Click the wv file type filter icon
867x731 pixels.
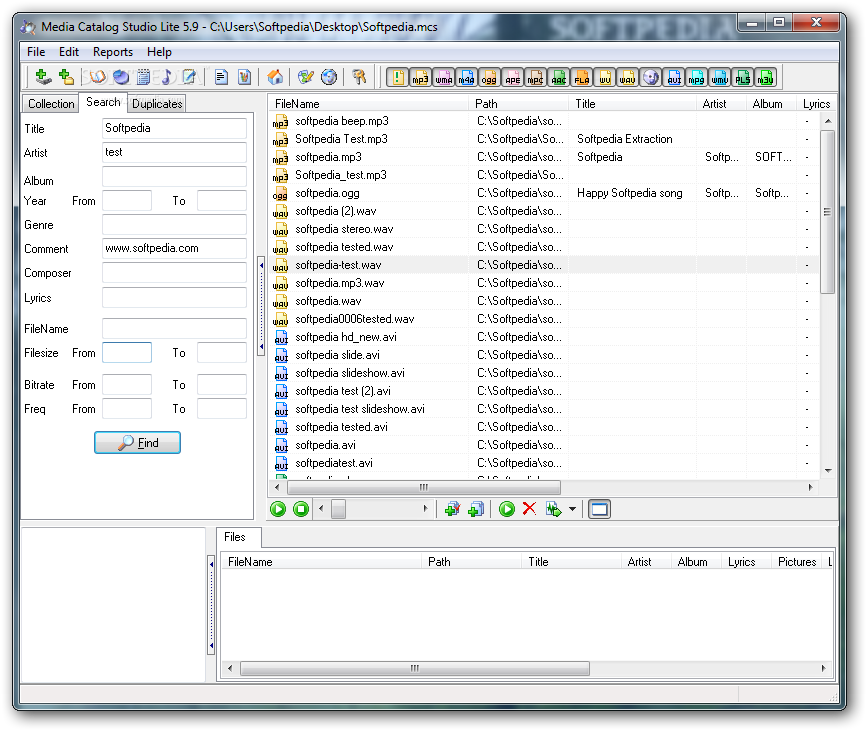[605, 77]
